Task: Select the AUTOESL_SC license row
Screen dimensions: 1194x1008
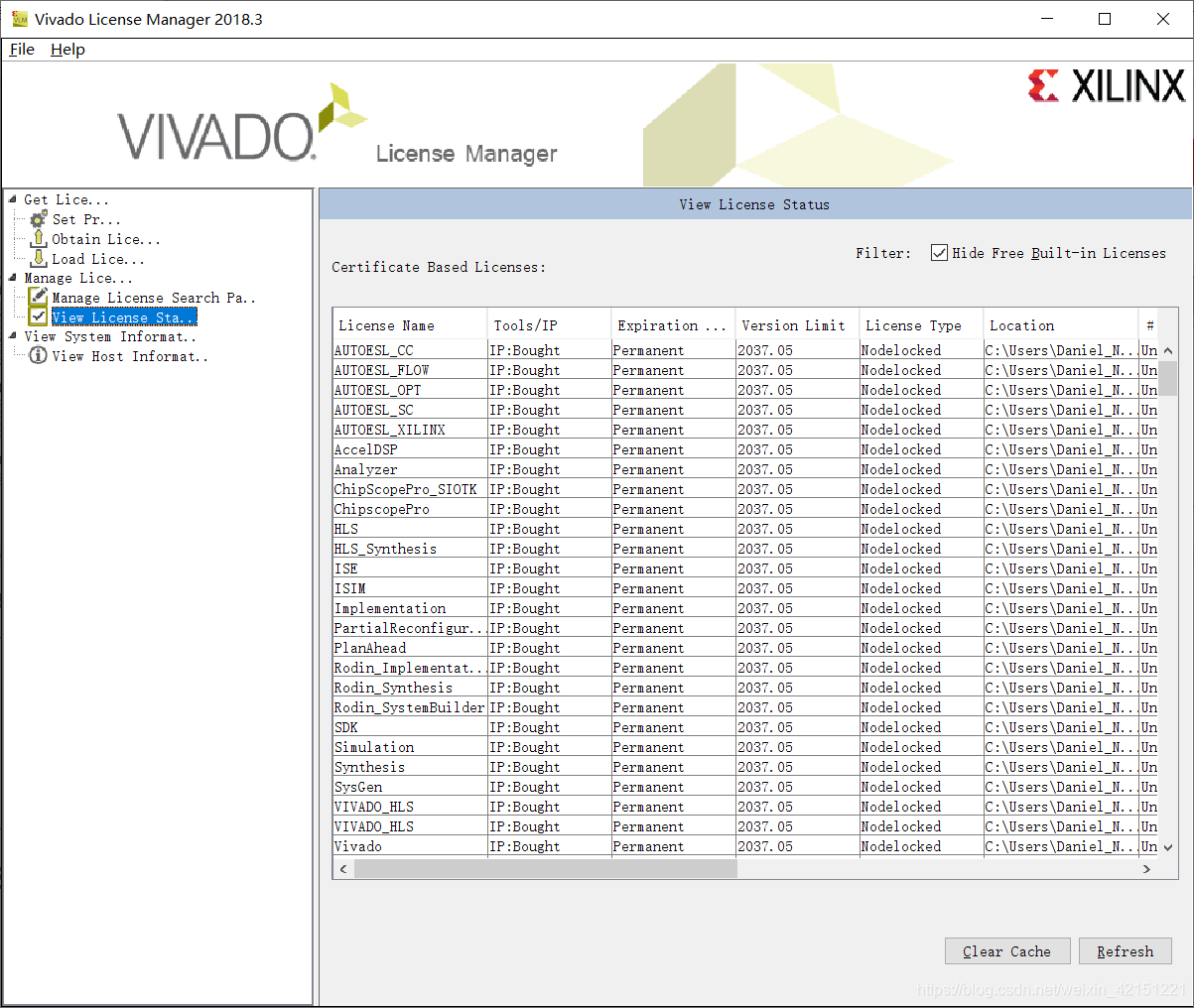Action: point(745,410)
